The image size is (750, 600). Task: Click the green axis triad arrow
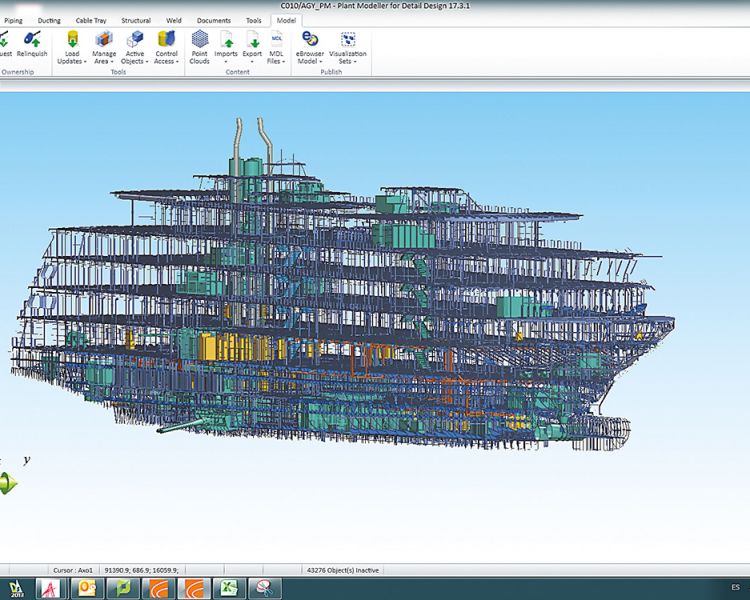(8, 483)
